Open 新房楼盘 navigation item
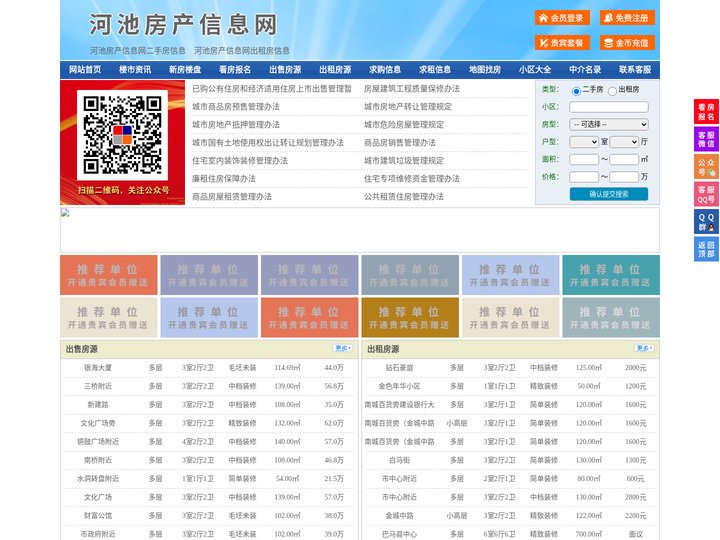 coord(185,70)
